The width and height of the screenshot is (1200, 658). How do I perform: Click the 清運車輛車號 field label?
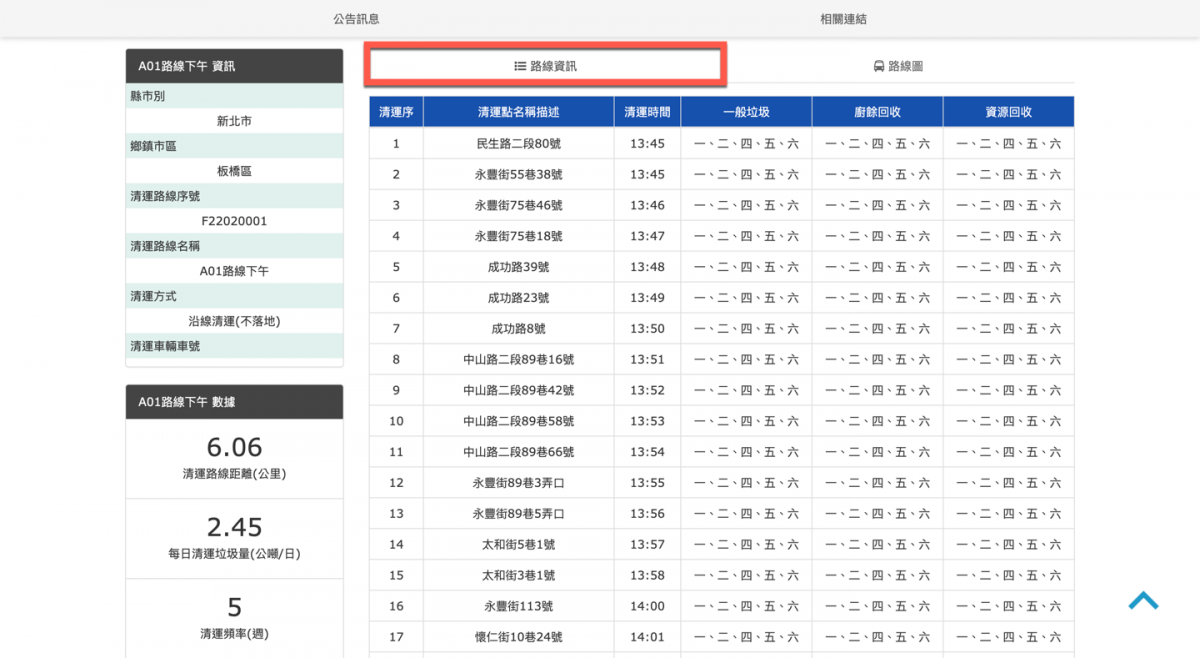165,346
